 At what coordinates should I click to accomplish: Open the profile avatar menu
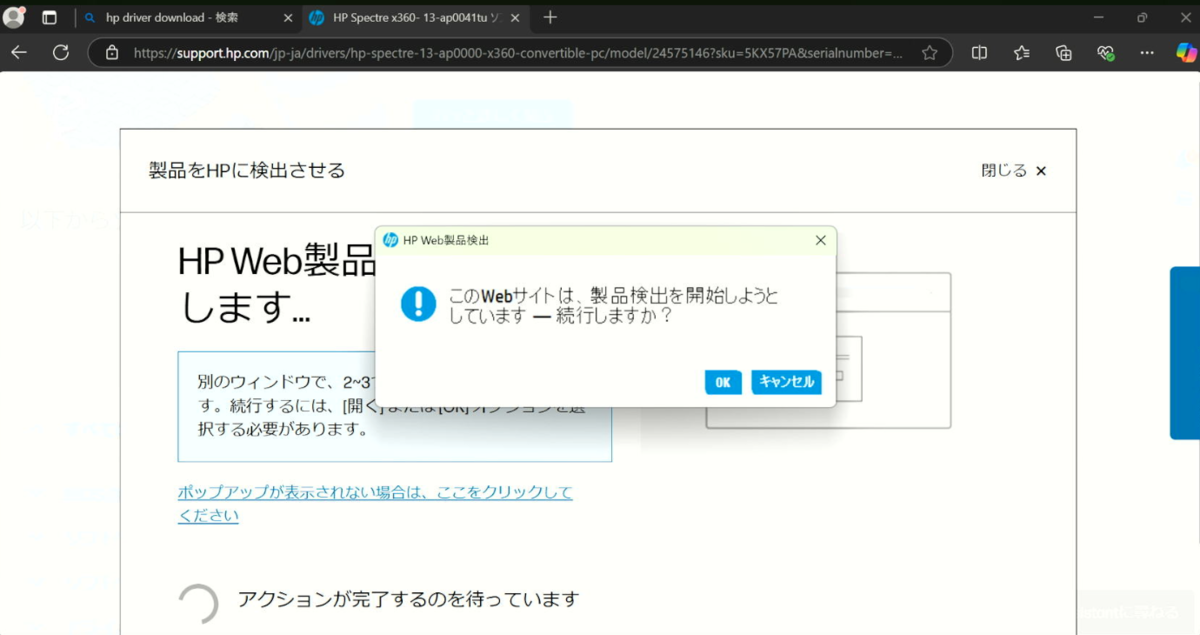(14, 18)
